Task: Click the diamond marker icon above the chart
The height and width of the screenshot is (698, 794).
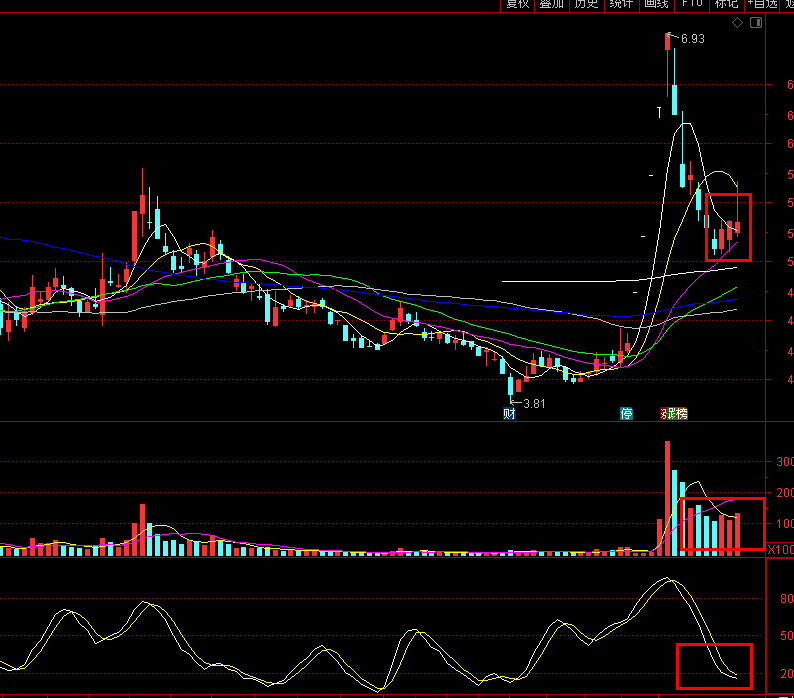Action: click(737, 22)
